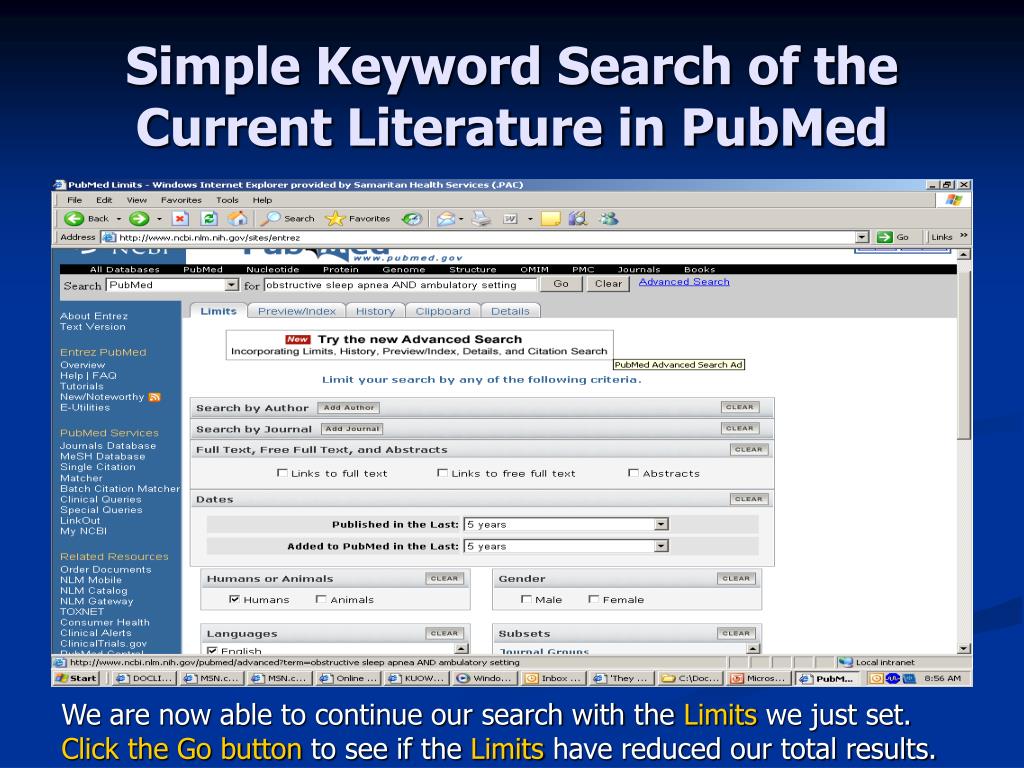Check the Abstracts checkbox
The image size is (1024, 768).
point(633,473)
